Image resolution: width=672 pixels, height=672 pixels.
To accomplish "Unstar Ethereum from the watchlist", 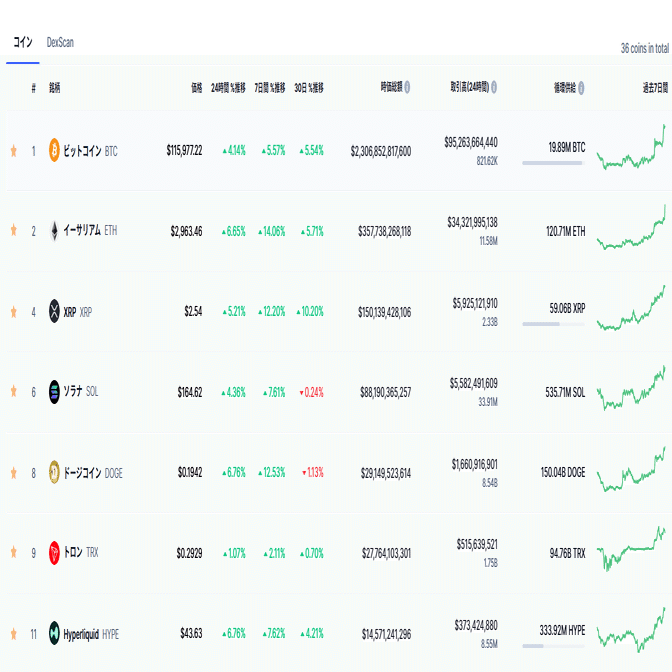I will coord(14,231).
